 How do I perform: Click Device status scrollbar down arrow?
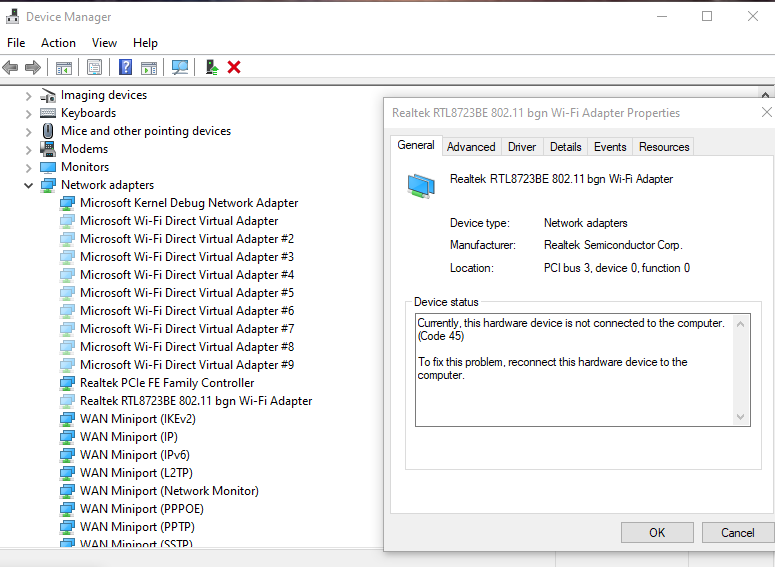click(740, 417)
